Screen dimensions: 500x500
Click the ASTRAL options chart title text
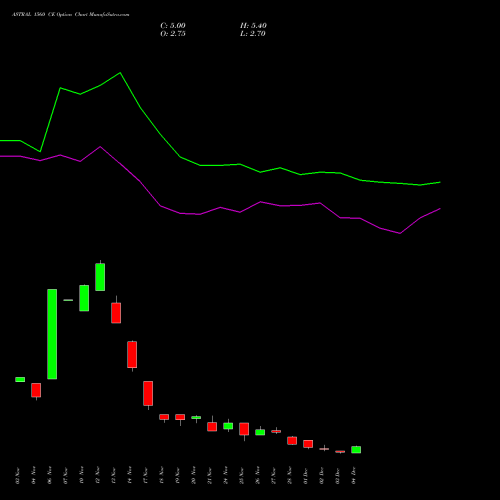[x=70, y=14]
